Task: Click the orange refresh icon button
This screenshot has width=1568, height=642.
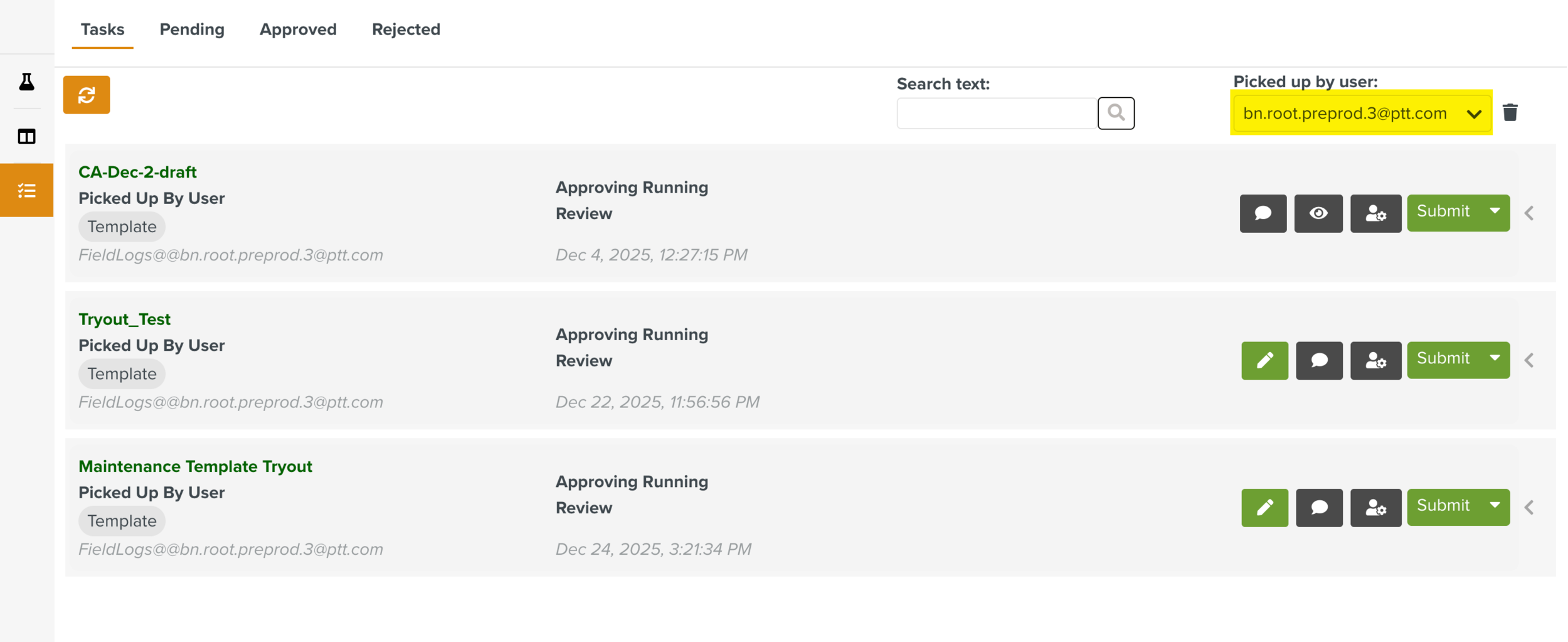Action: (87, 95)
